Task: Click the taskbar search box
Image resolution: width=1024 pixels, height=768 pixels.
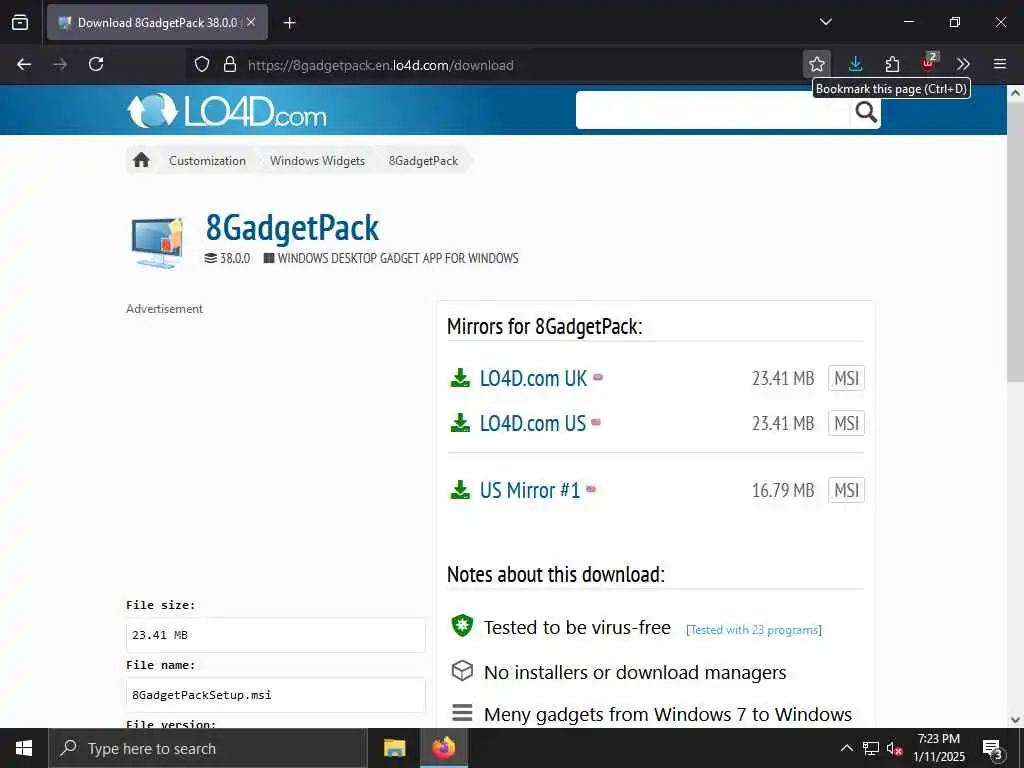Action: point(208,748)
